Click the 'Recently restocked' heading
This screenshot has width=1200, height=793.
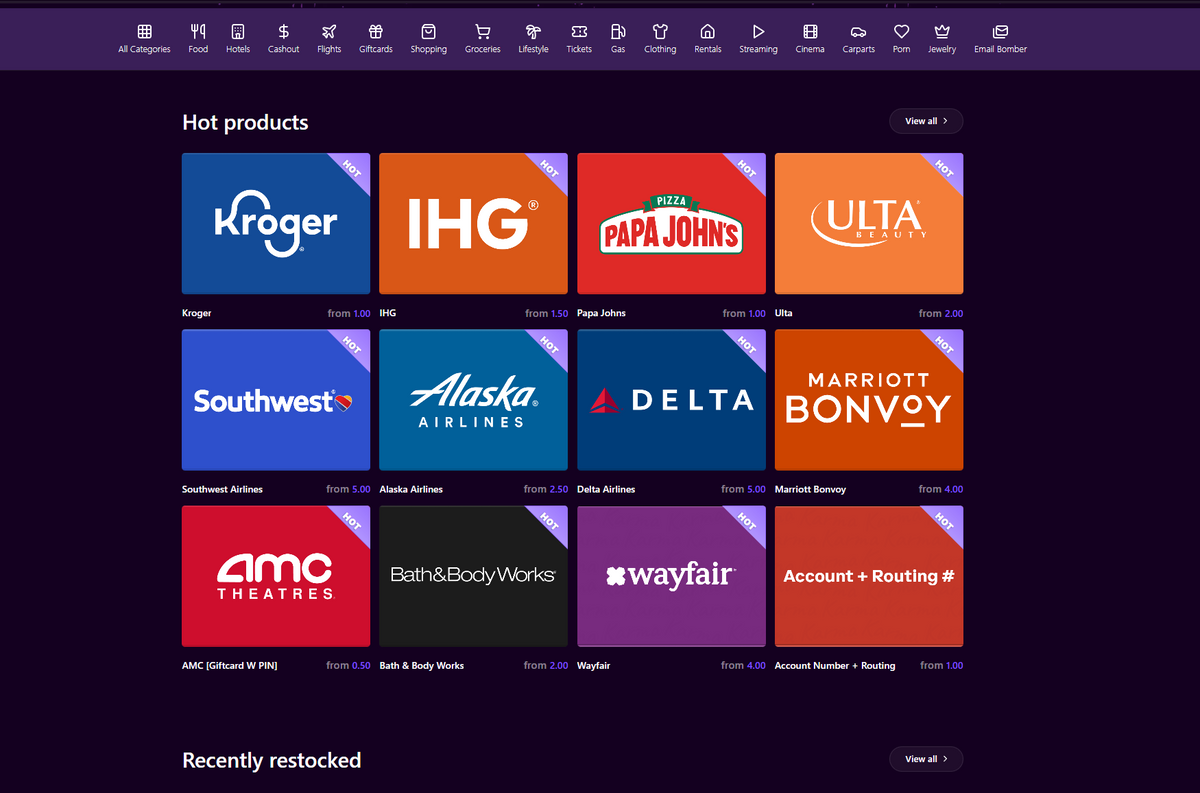tap(271, 760)
